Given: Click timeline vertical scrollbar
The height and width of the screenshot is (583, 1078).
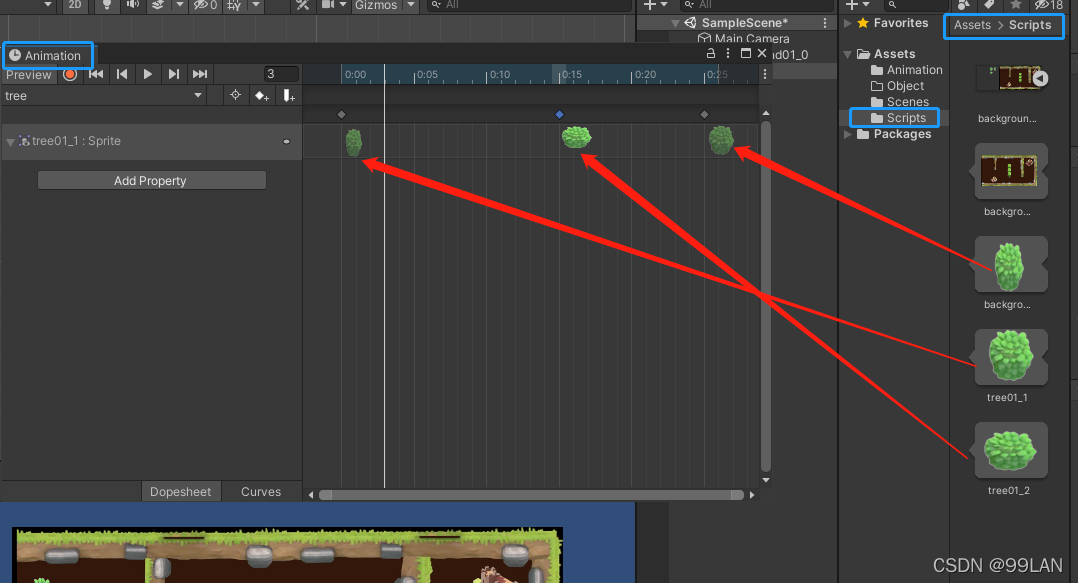Looking at the screenshot, I should (765, 296).
